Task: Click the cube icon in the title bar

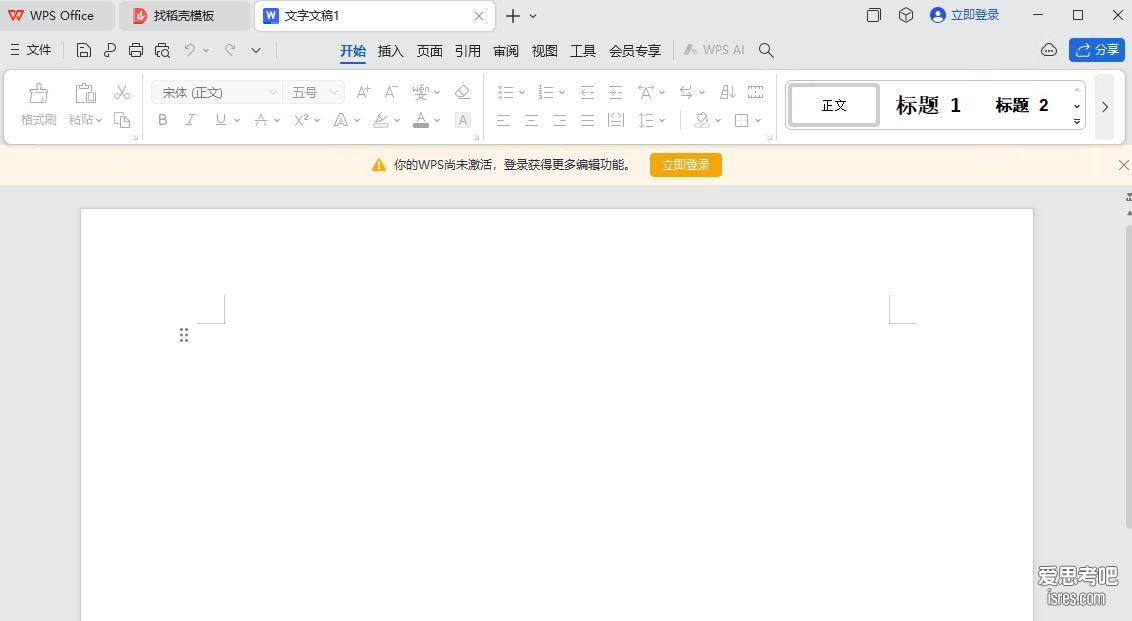Action: [906, 15]
